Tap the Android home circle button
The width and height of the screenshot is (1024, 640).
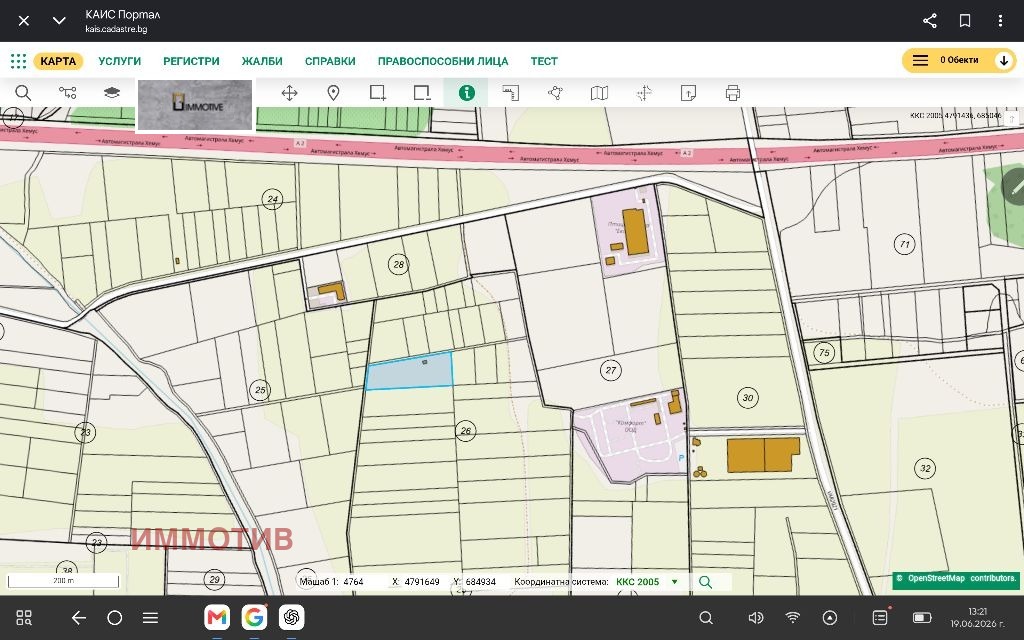(114, 618)
